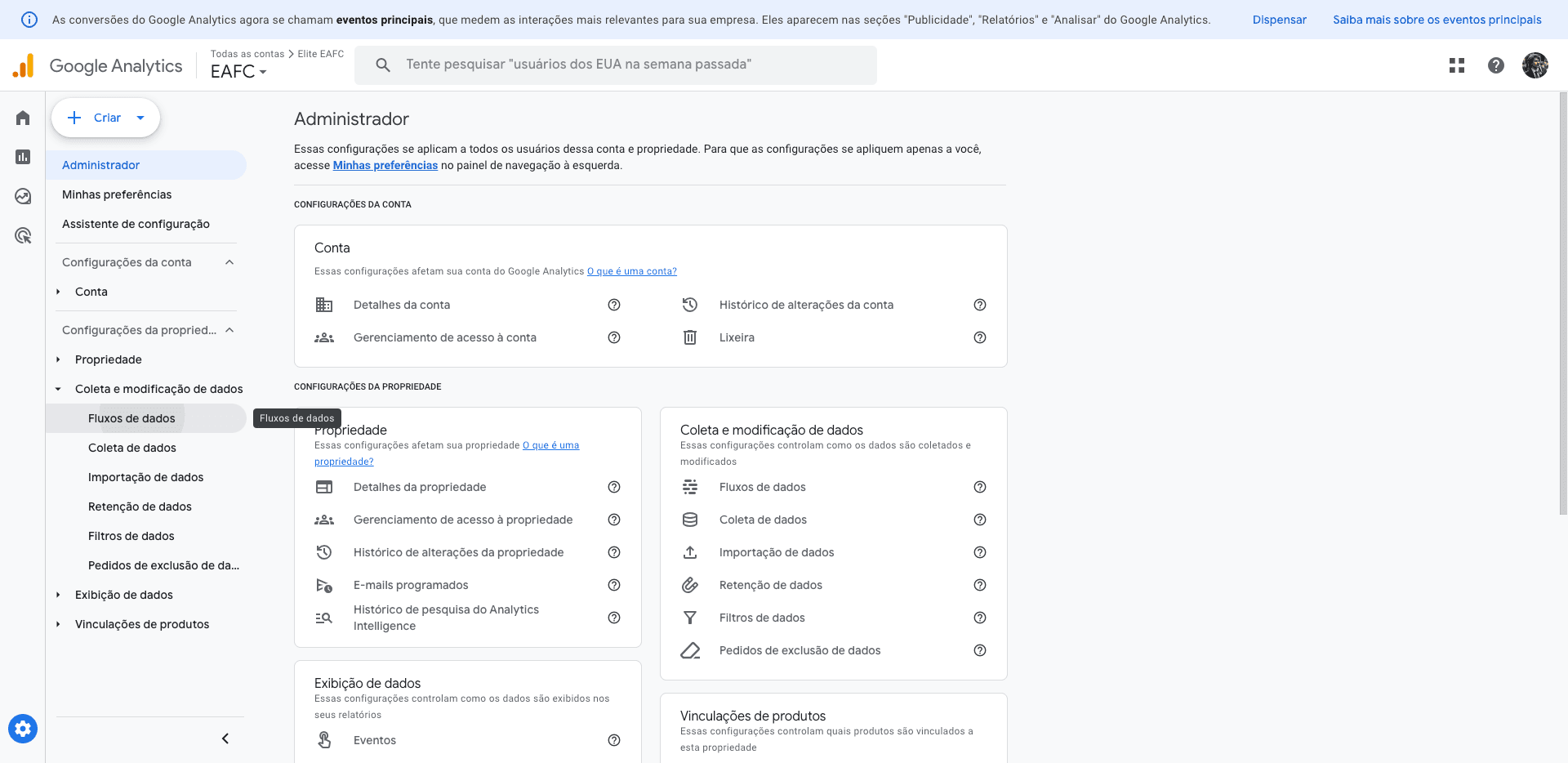Click the Importação de dados upload icon

690,552
